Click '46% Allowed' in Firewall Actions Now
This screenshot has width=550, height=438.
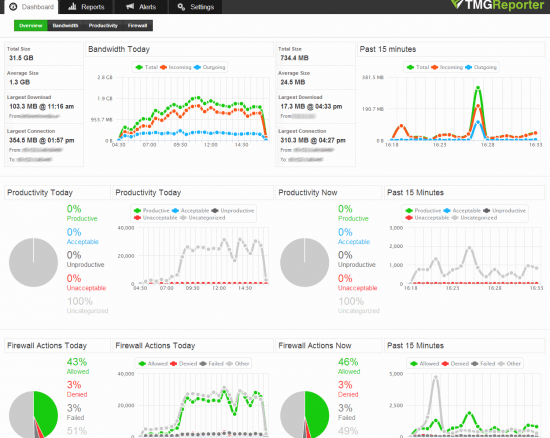[x=349, y=366]
